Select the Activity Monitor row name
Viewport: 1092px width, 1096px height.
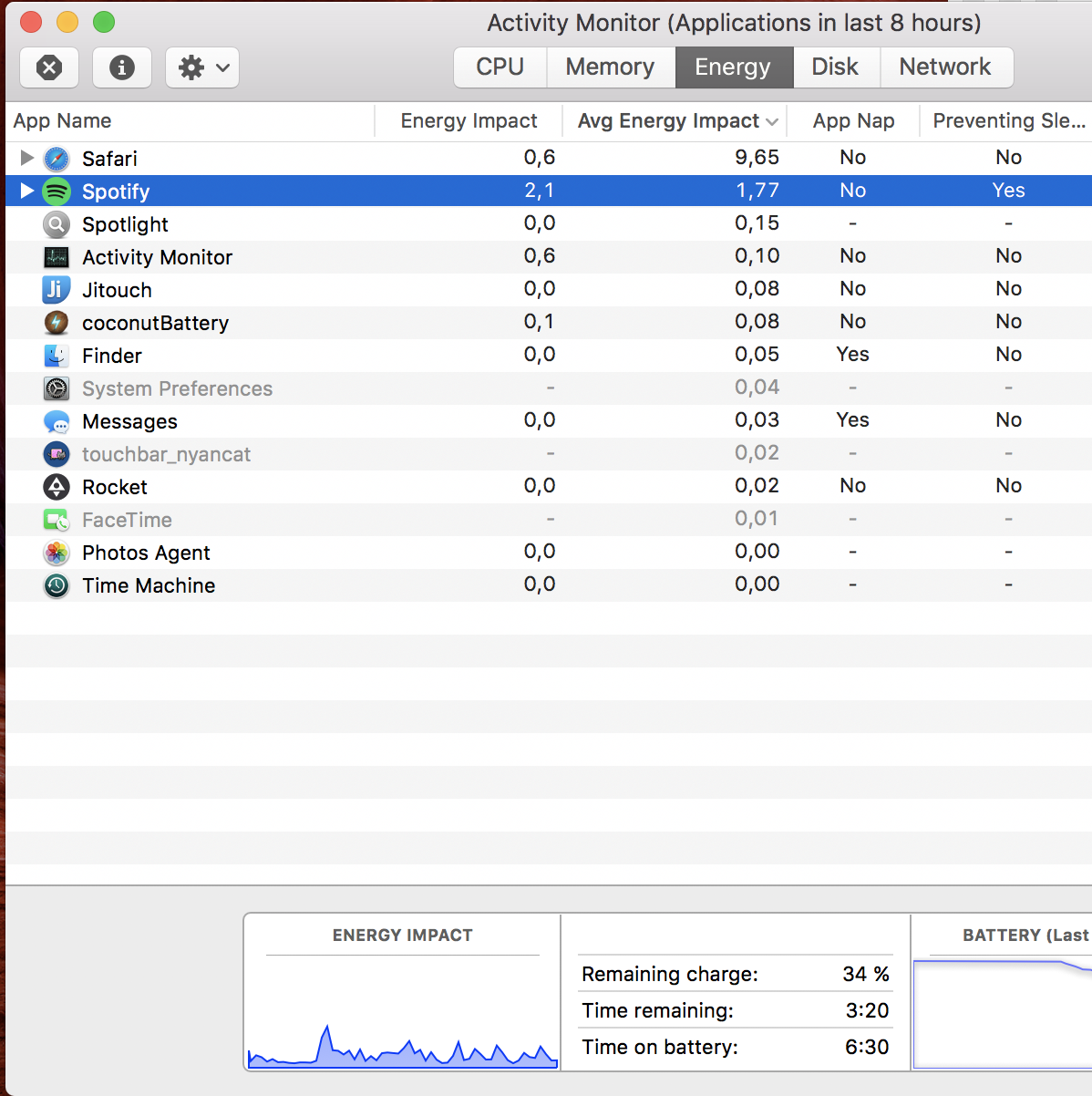[157, 257]
